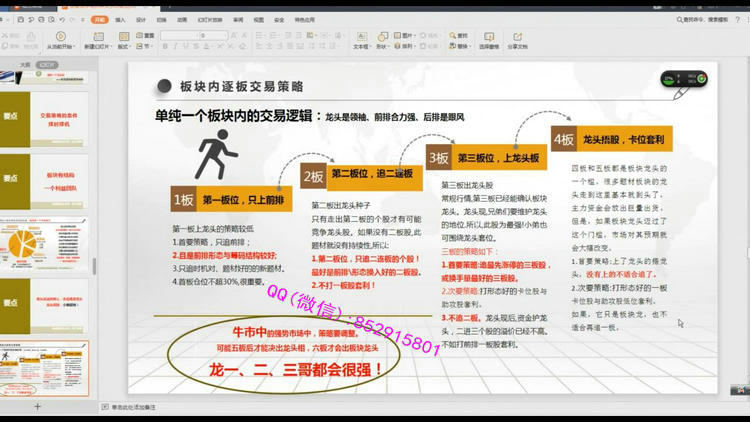The image size is (750, 422).
Task: Open the 选择窗格 selection pane
Action: click(x=488, y=40)
